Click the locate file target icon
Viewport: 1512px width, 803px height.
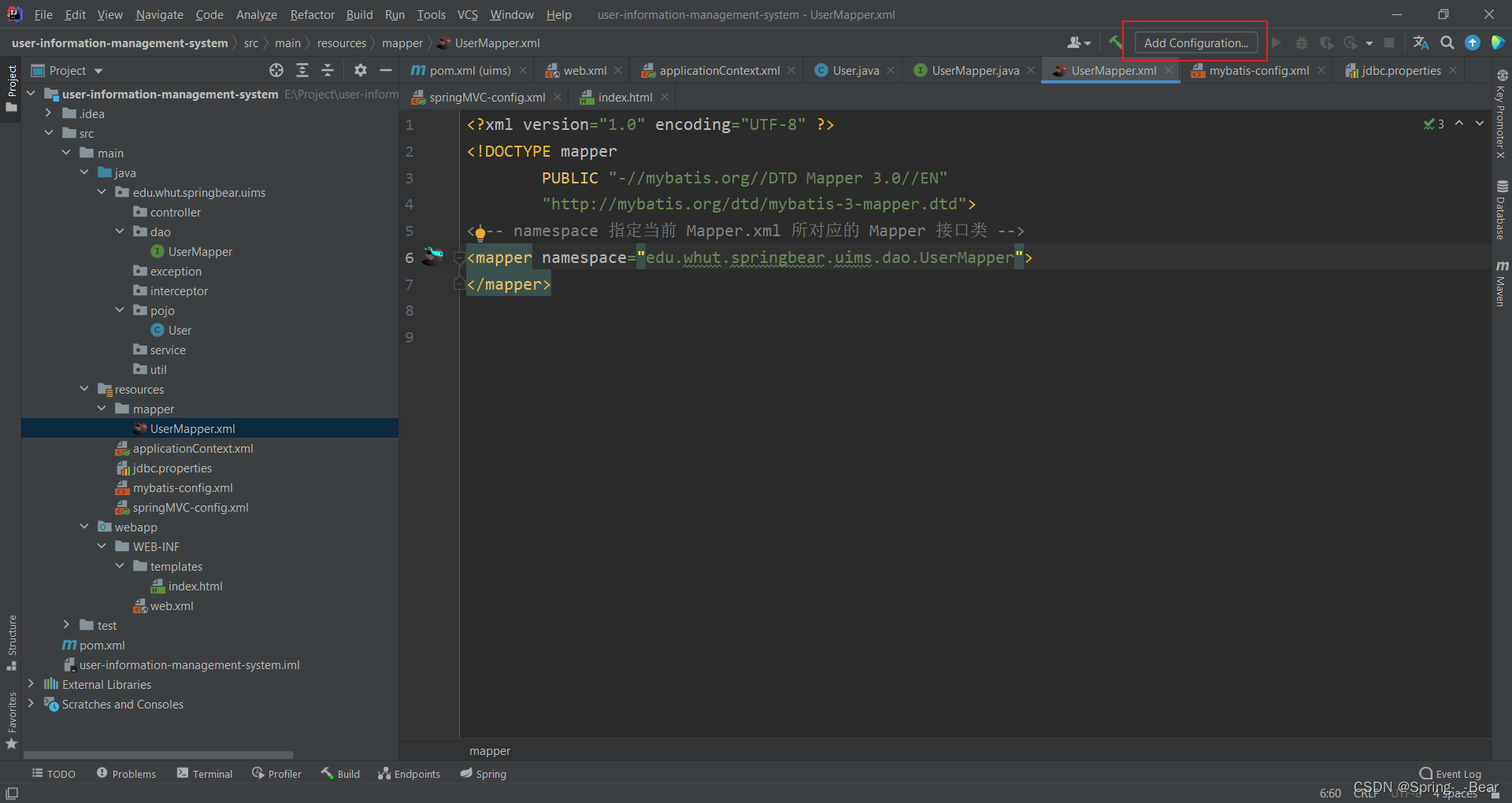276,71
